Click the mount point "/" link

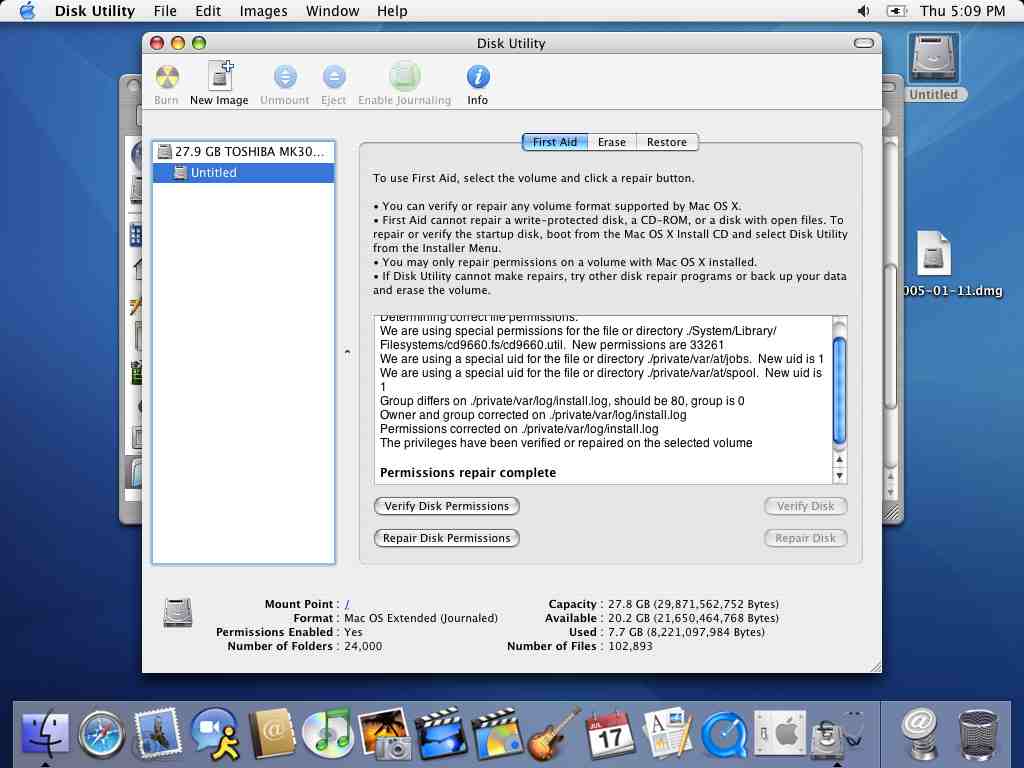pyautogui.click(x=347, y=604)
